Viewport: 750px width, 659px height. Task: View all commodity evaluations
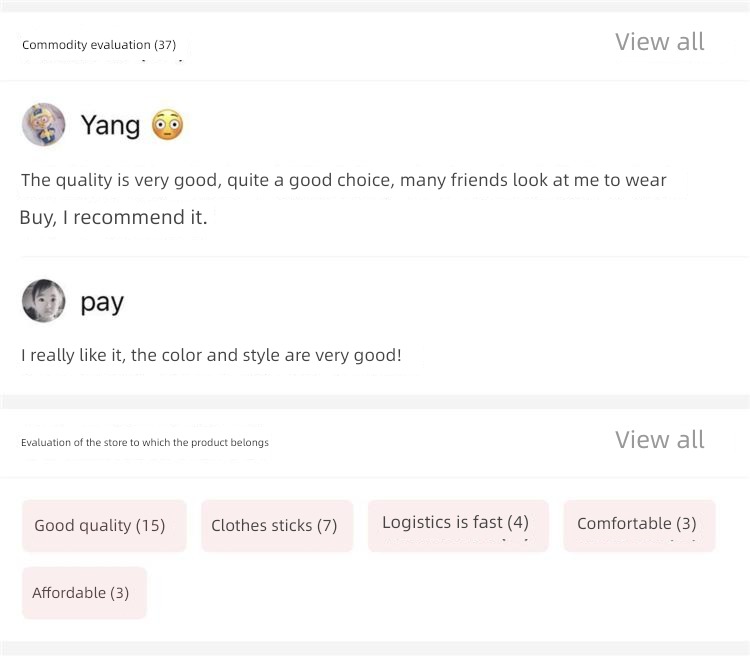[x=659, y=42]
